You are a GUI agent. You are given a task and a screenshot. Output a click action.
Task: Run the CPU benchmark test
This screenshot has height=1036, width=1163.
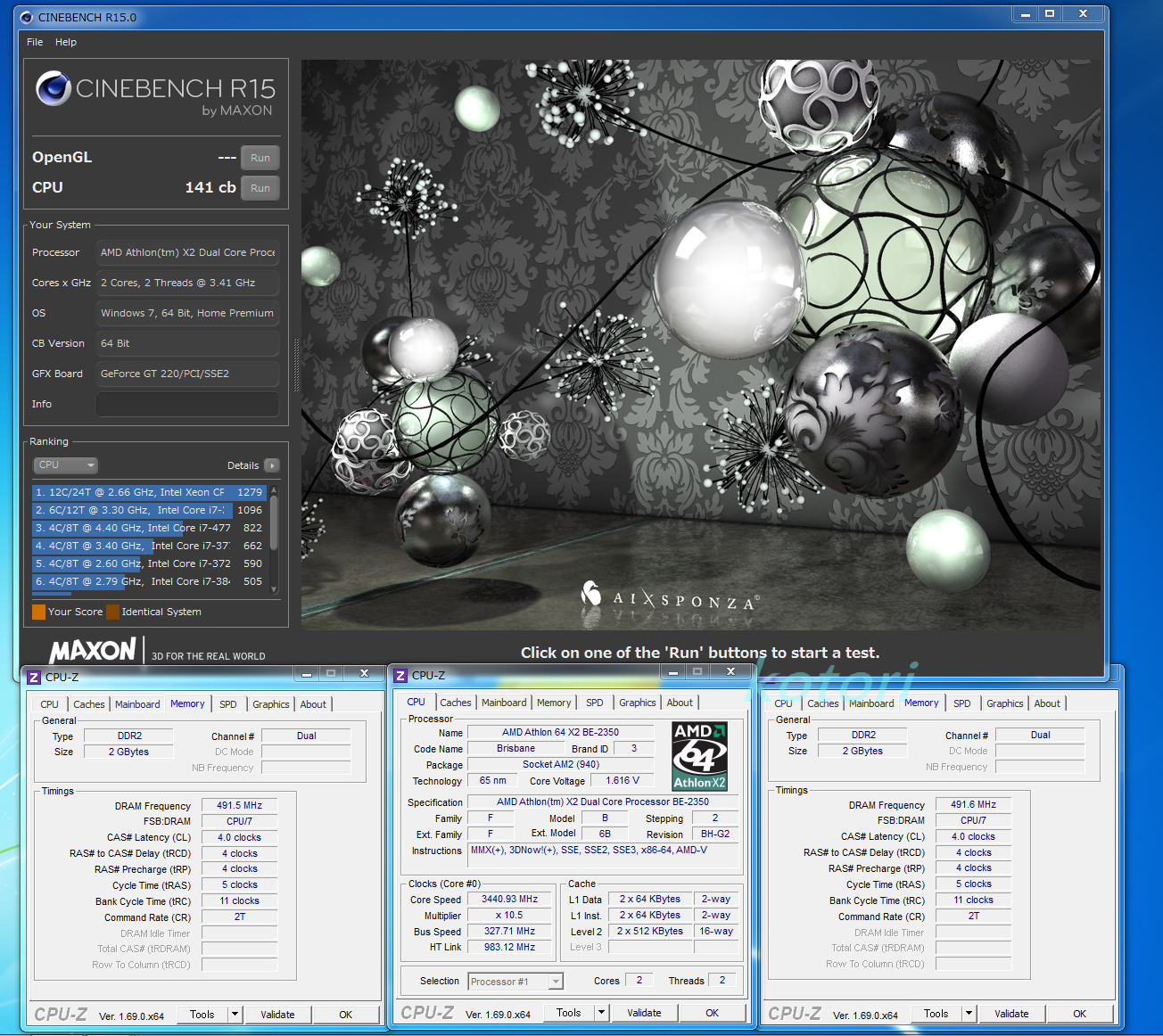260,188
